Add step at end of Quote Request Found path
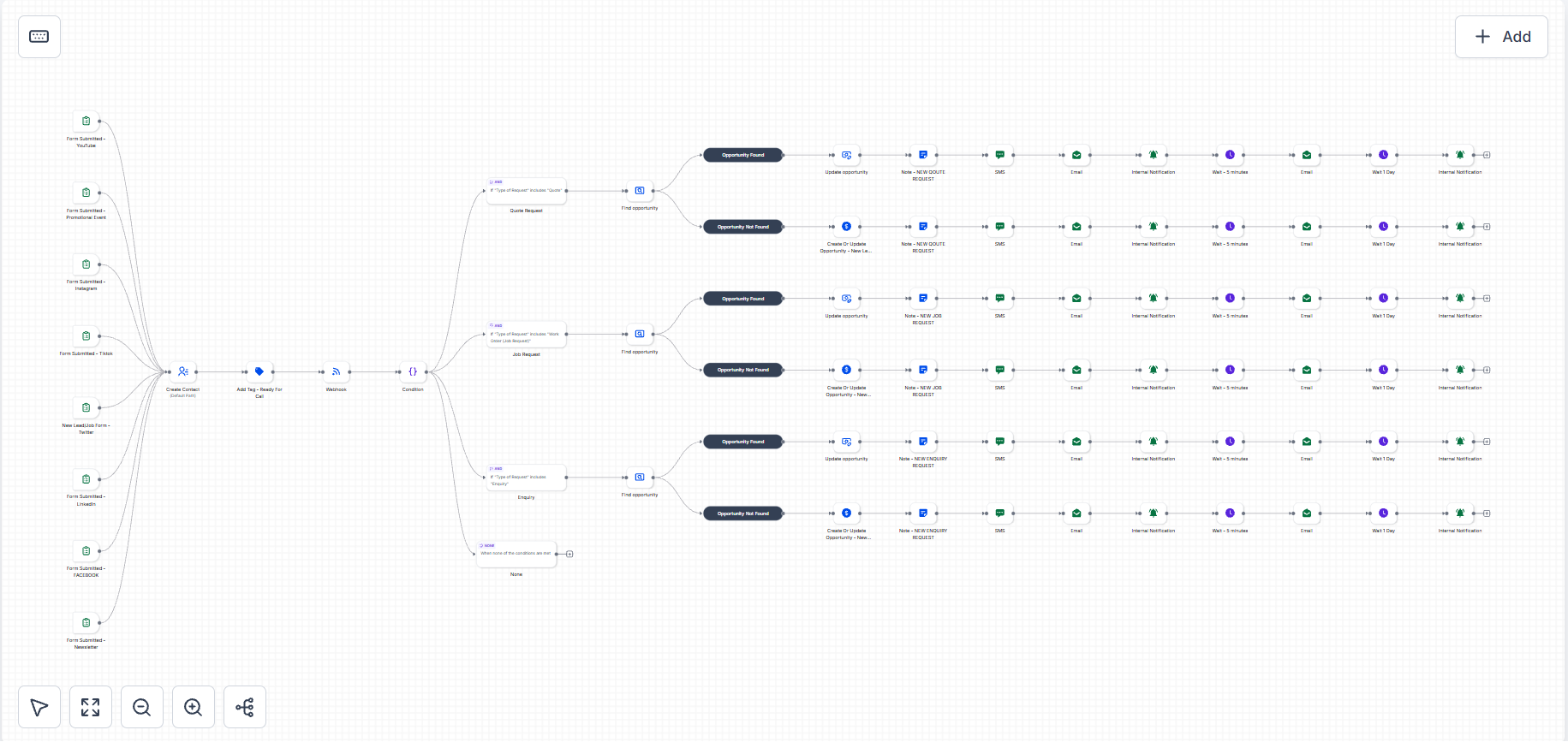 (1487, 155)
